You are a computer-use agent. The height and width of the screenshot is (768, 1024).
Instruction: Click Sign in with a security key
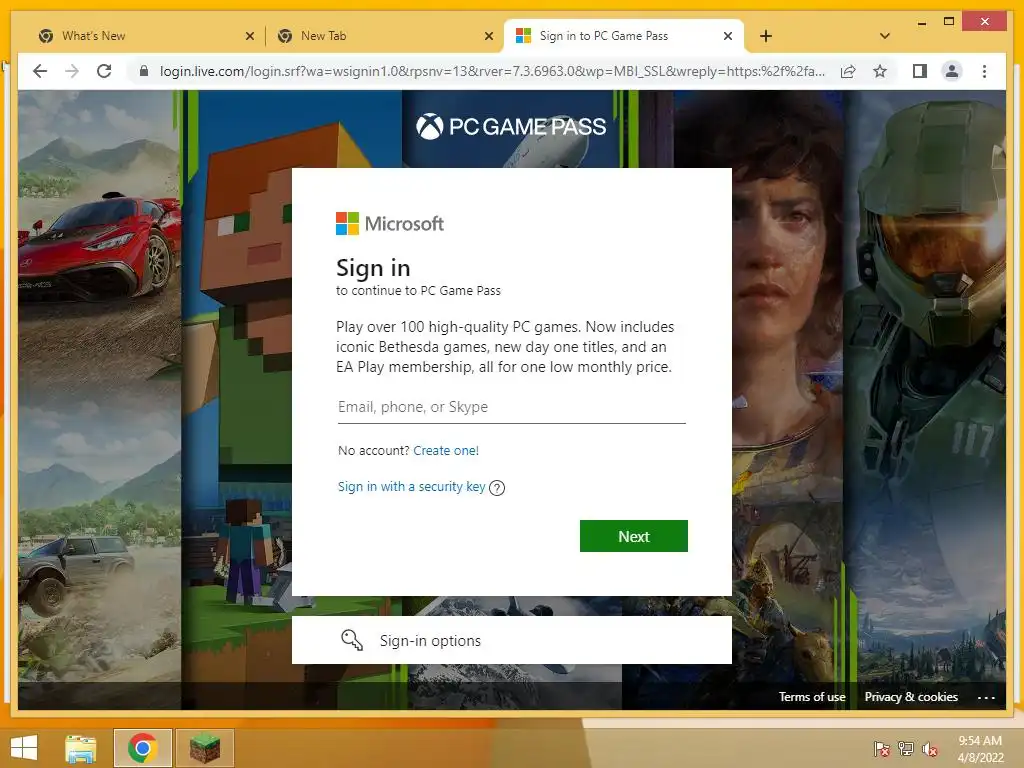[x=411, y=487]
